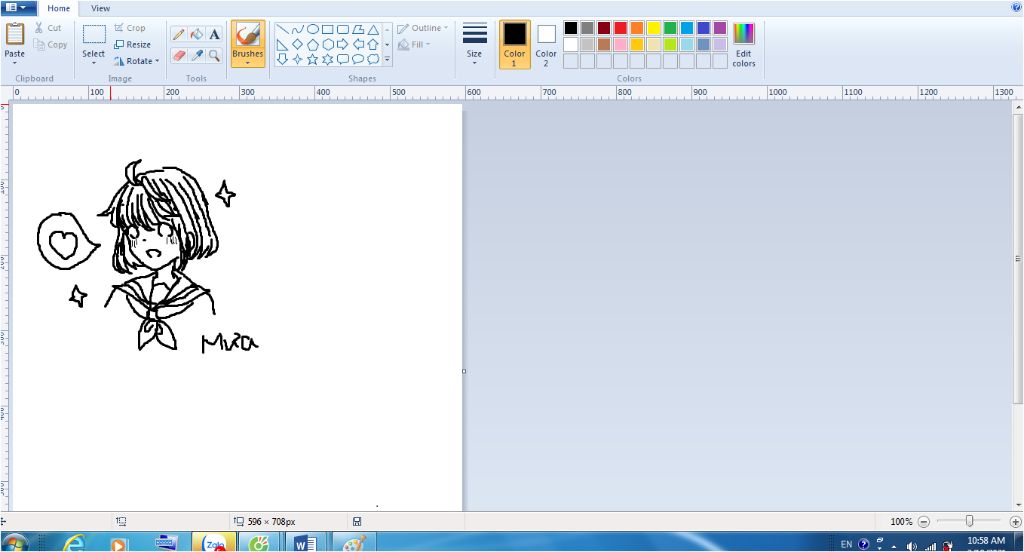
Task: Choose the Oval shape
Action: (313, 29)
